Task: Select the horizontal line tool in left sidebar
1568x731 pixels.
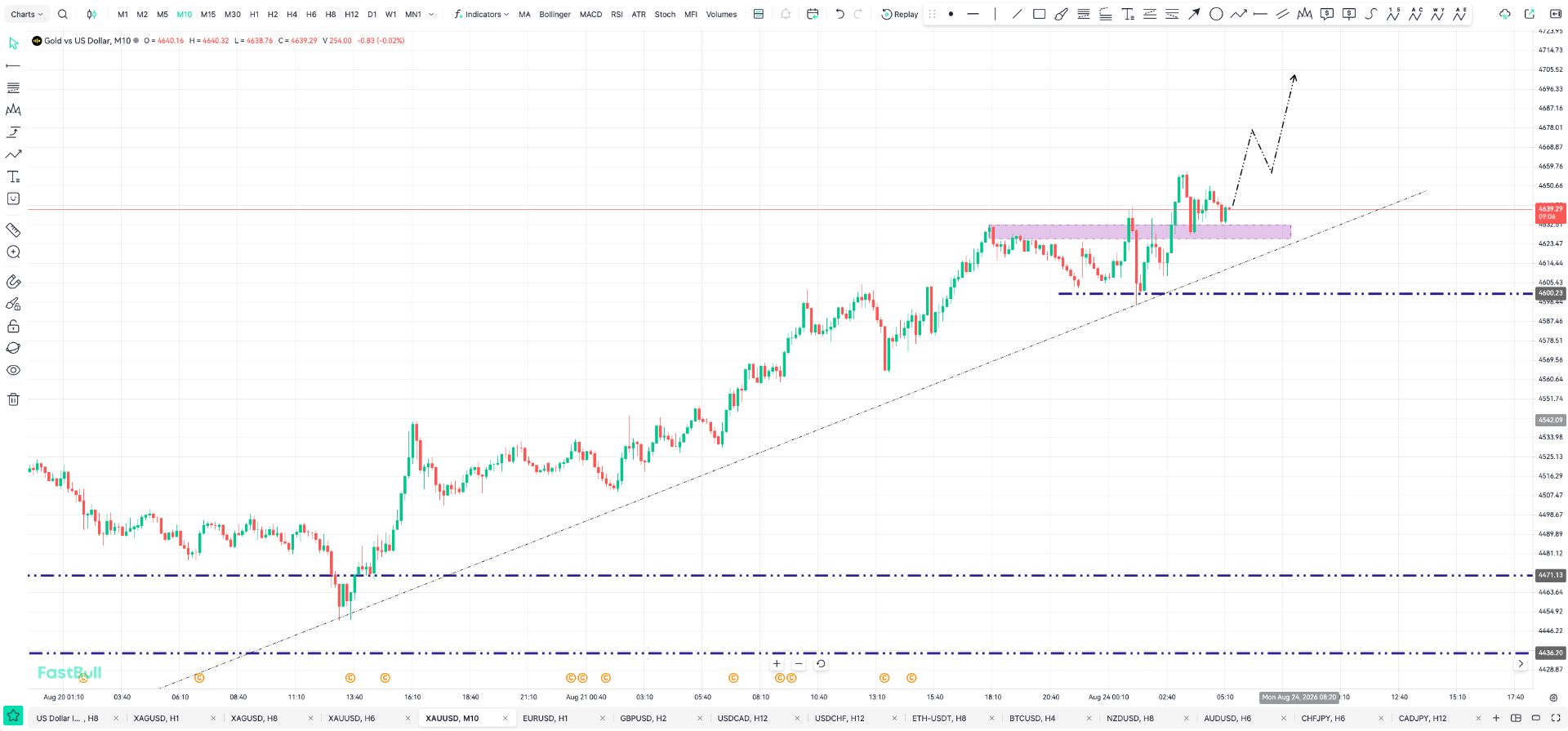Action: coord(13,65)
